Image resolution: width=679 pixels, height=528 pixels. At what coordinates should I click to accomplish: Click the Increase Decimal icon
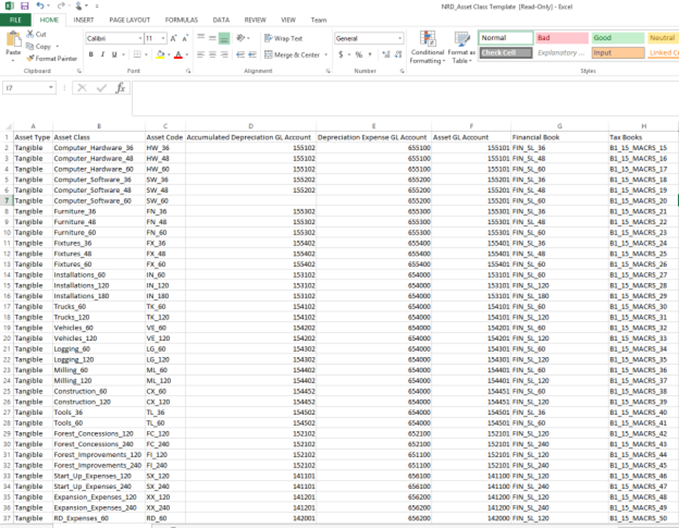click(x=386, y=55)
